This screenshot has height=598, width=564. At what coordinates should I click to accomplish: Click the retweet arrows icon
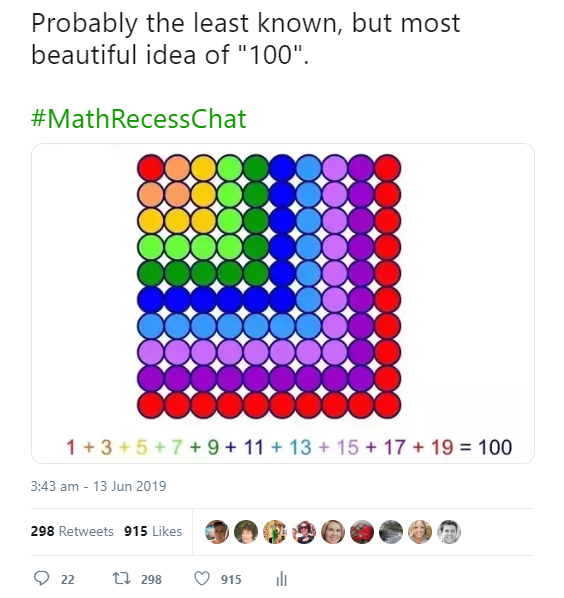coord(121,579)
